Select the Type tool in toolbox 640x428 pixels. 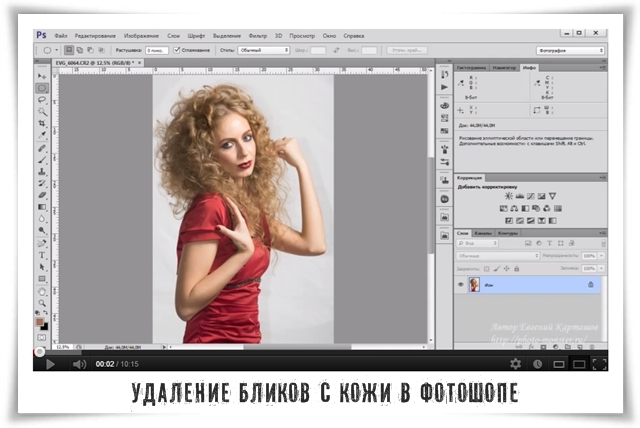42,255
